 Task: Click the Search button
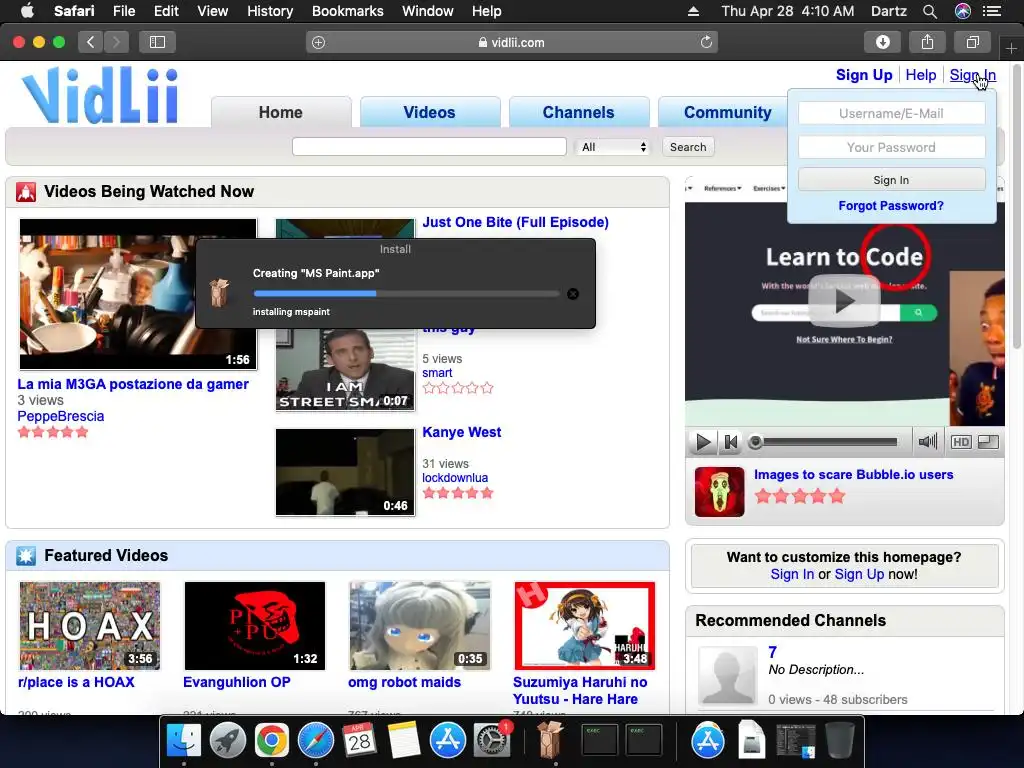(x=688, y=147)
